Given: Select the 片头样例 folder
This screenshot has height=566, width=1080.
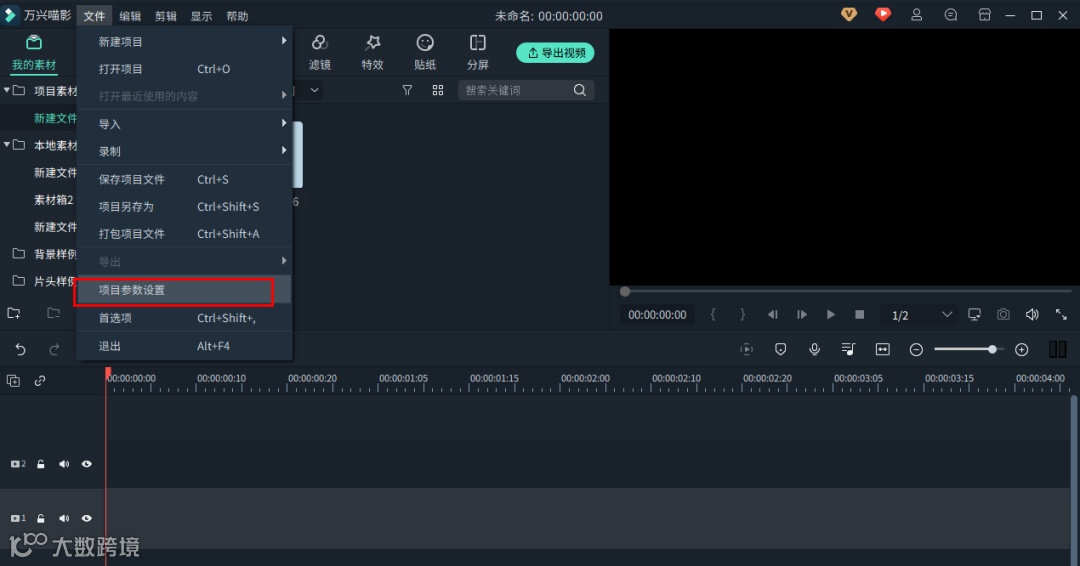Looking at the screenshot, I should click(x=44, y=281).
